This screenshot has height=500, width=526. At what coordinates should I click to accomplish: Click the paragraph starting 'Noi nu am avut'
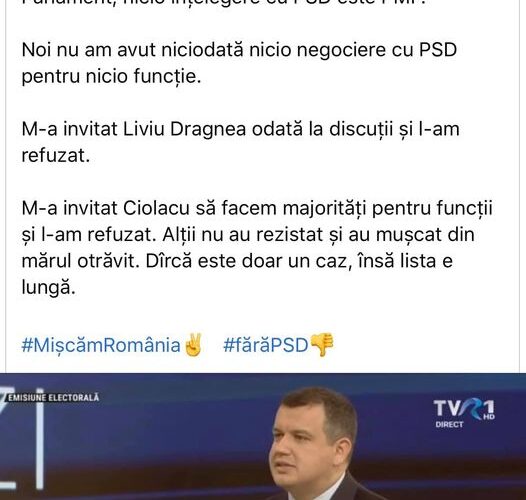239,63
